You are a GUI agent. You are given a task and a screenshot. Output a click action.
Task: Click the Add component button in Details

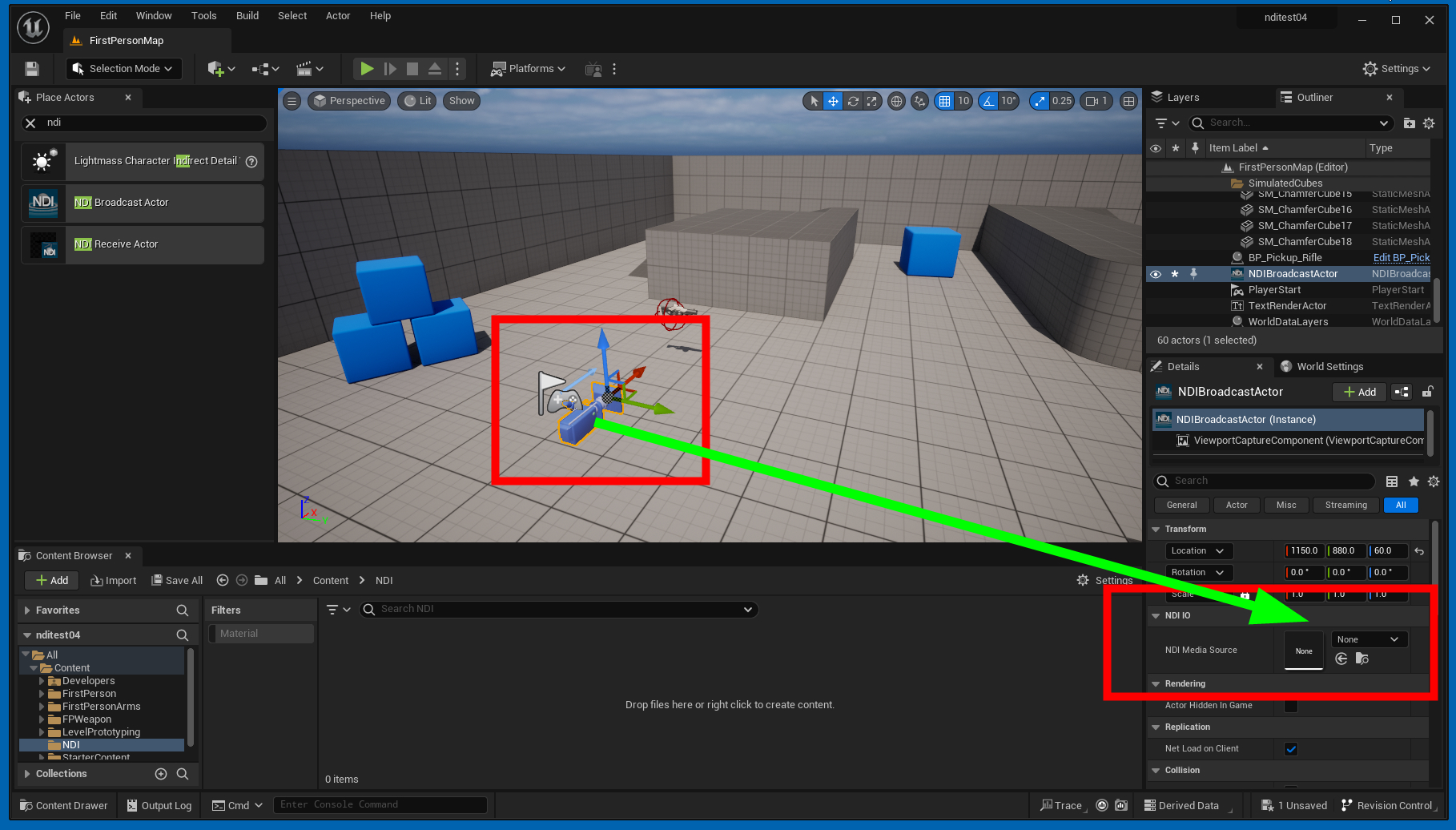coord(1359,392)
